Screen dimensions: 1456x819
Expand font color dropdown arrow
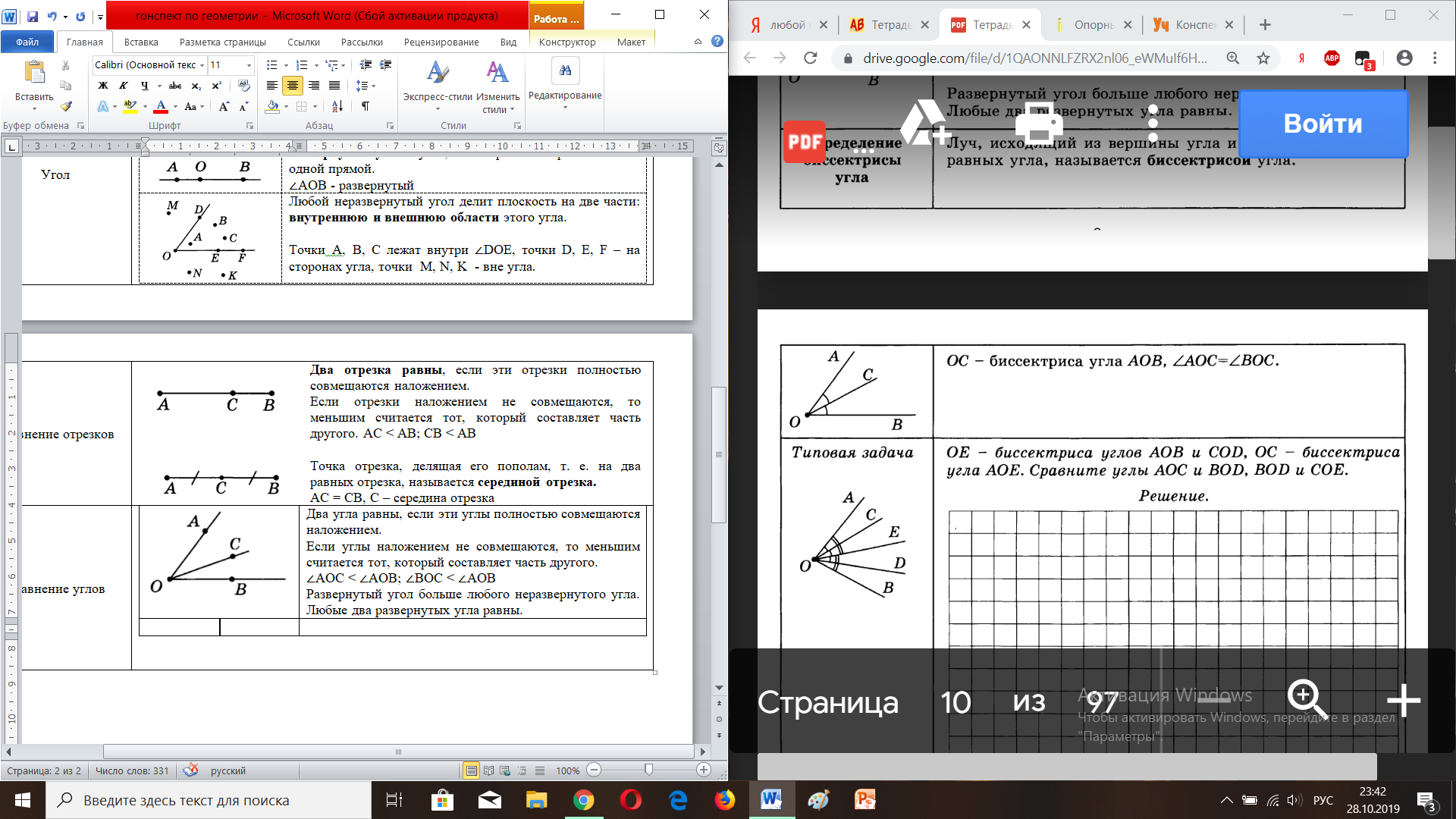(x=175, y=107)
